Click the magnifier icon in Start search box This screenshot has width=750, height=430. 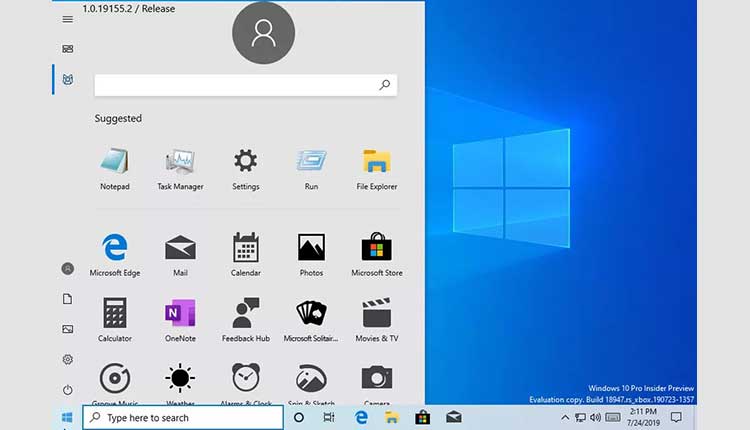click(x=385, y=85)
